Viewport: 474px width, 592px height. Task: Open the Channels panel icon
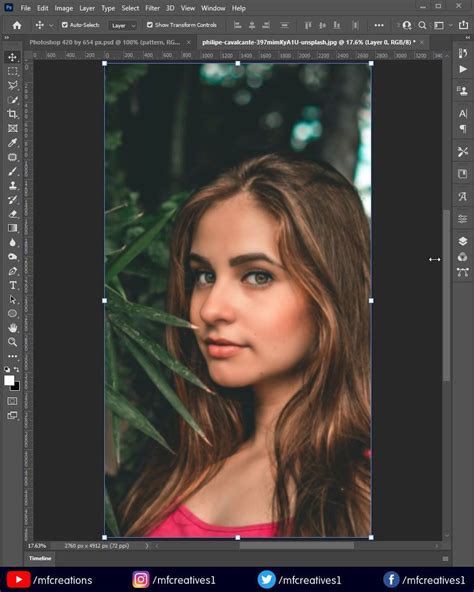(x=463, y=257)
